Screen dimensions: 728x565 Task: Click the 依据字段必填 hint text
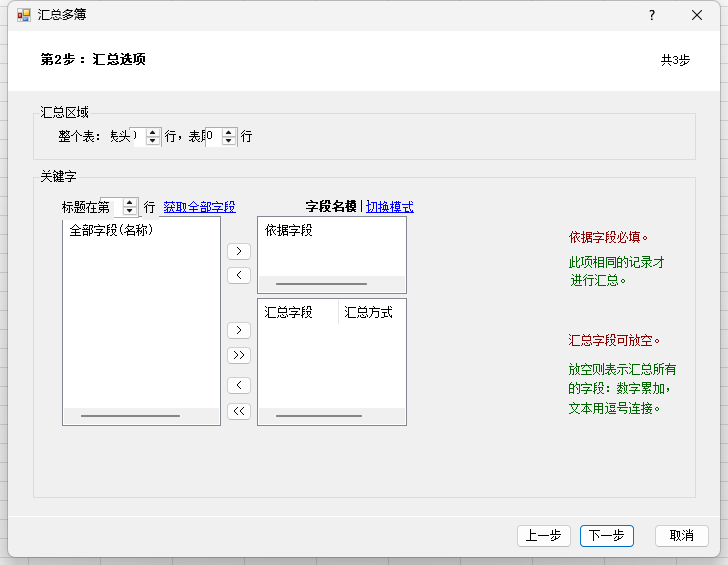(608, 237)
